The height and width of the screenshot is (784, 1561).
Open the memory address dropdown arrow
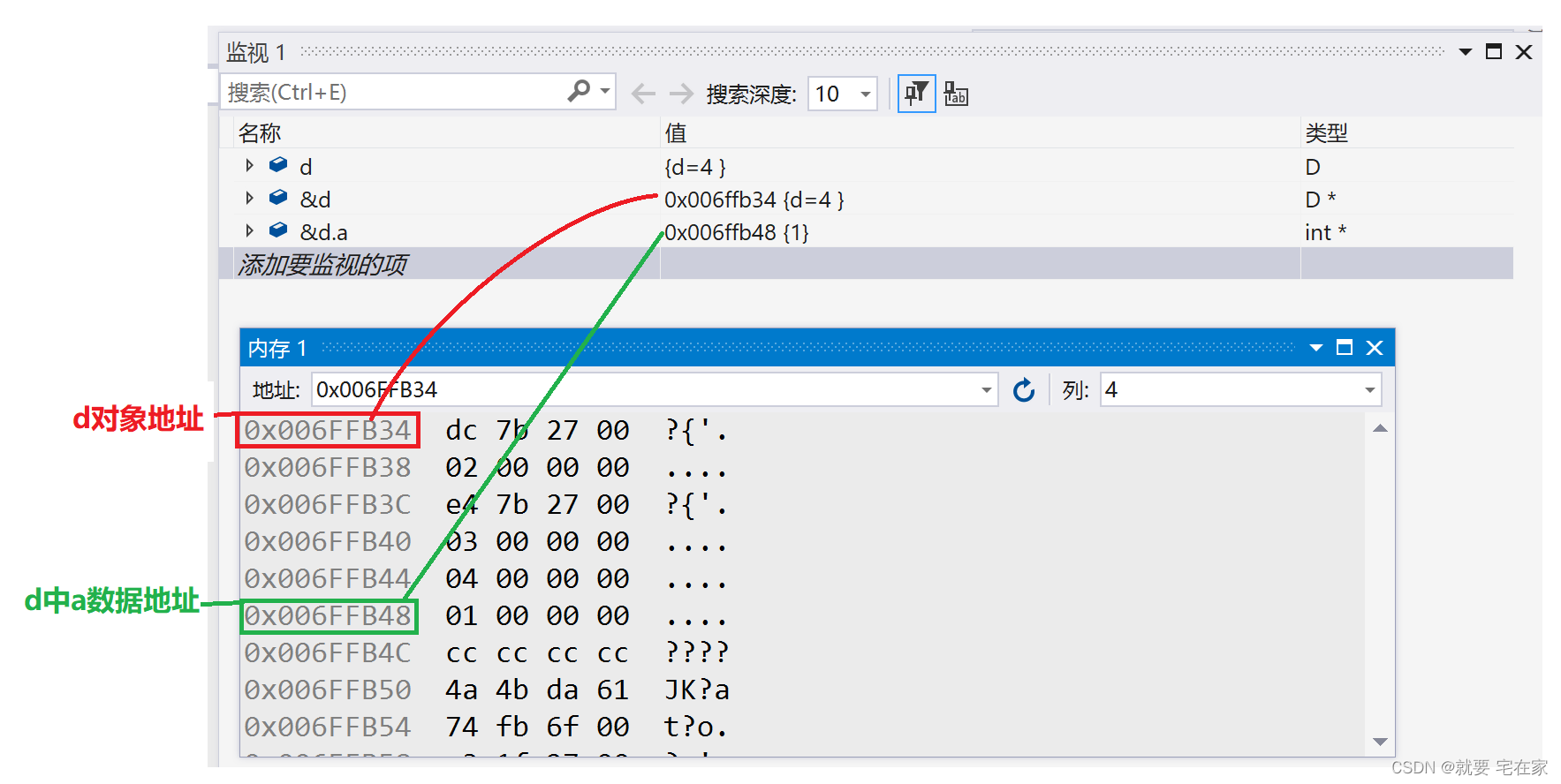(986, 390)
